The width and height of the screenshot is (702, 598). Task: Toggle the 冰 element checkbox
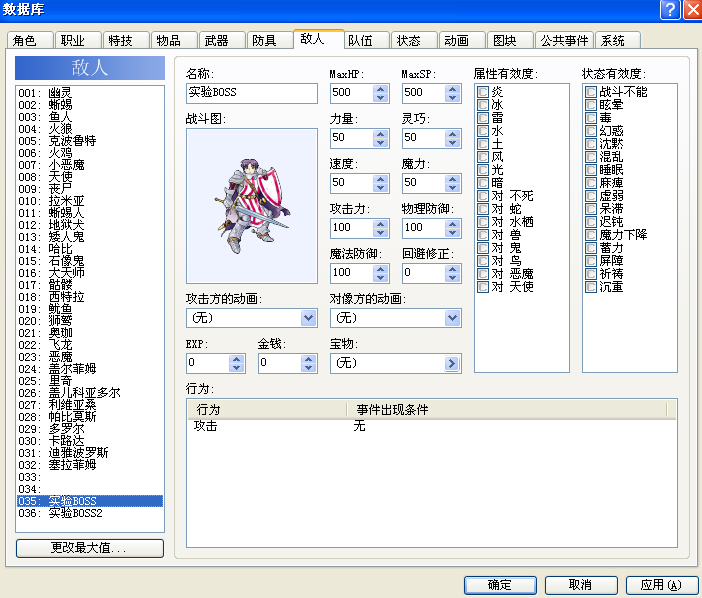click(x=483, y=105)
